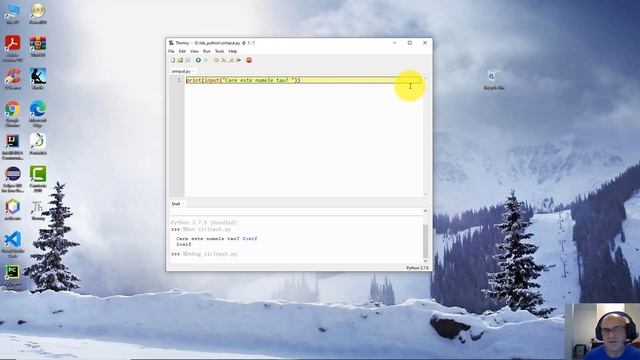
Task: Click the Debug current script icon
Action: (206, 60)
